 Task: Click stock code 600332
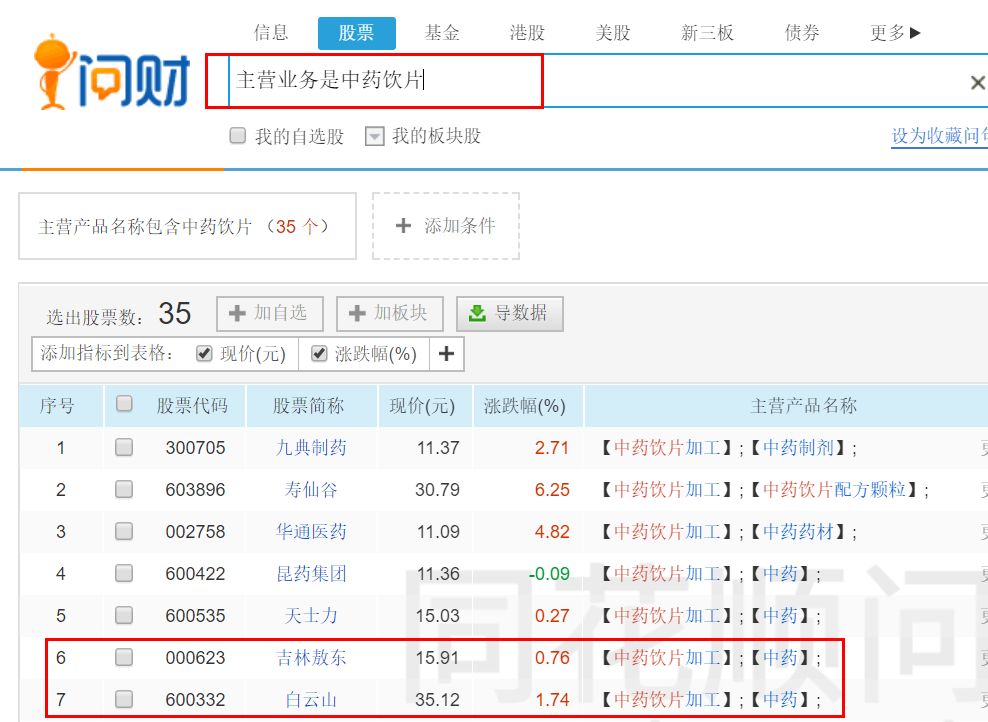[195, 699]
